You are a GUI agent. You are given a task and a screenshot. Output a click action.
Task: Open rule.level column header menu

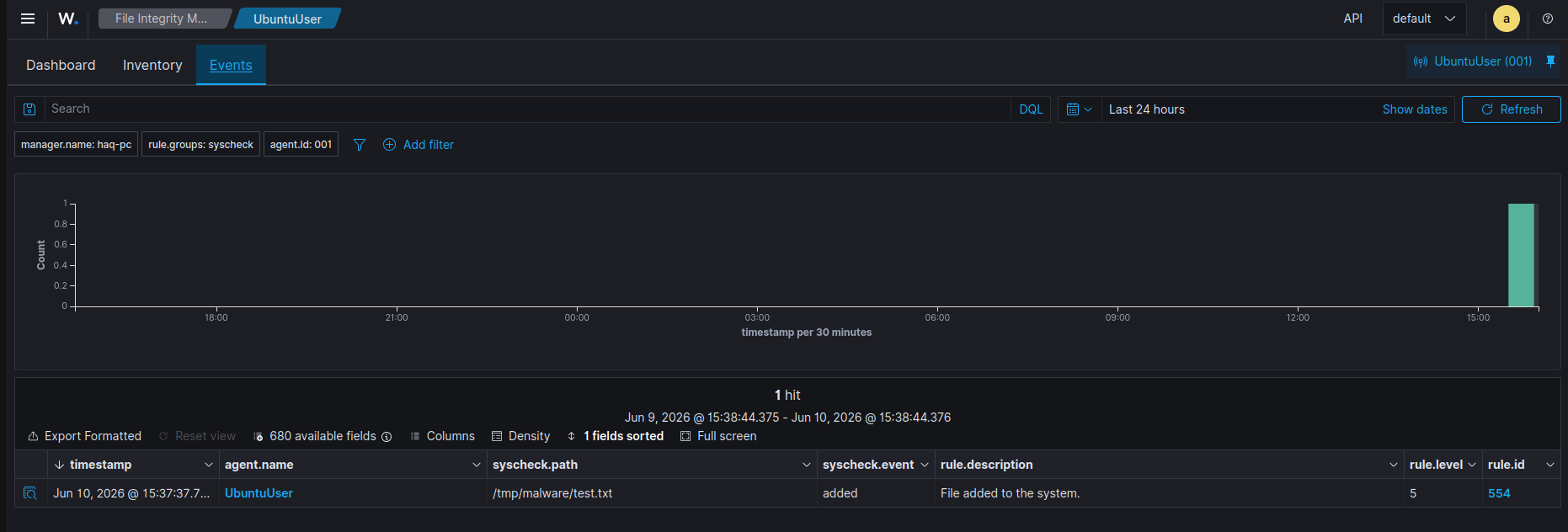pyautogui.click(x=1472, y=465)
